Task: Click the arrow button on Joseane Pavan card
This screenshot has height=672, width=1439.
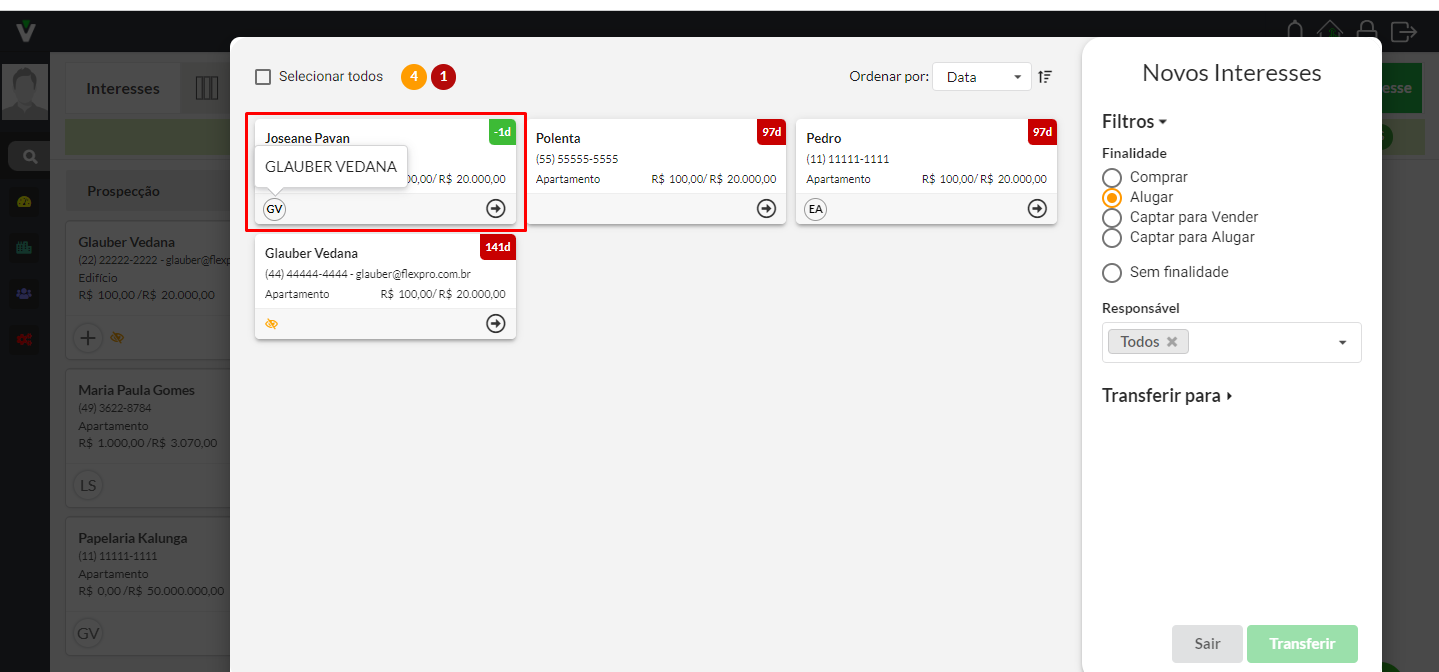Action: [496, 209]
